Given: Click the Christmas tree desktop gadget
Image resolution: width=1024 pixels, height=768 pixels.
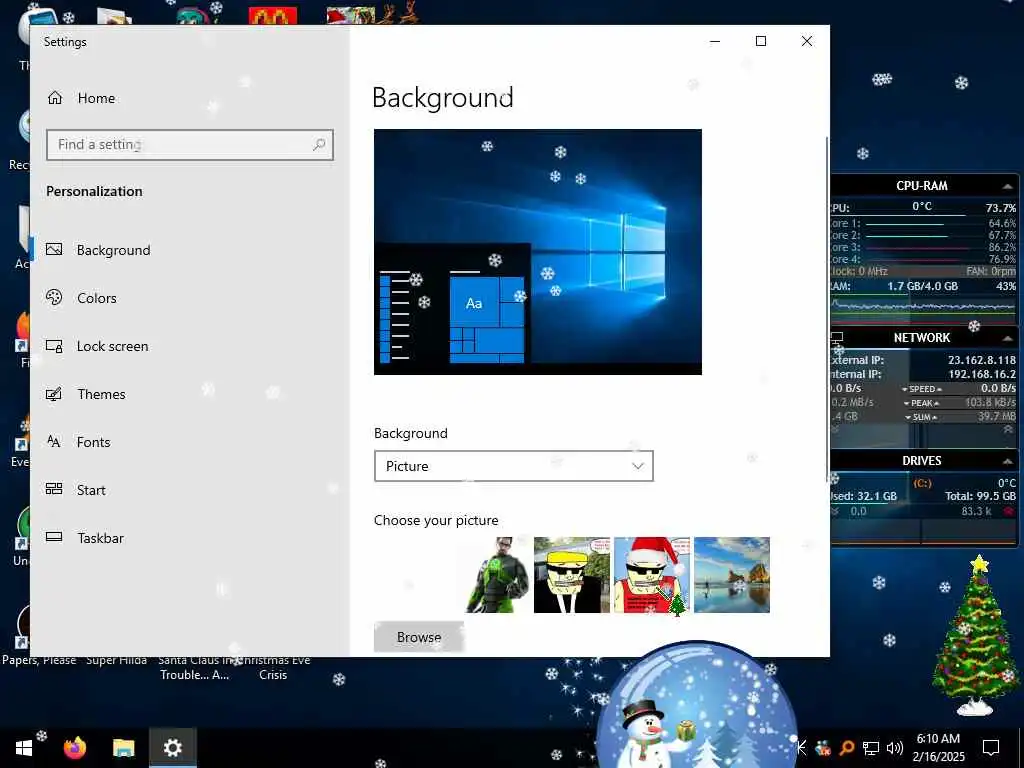Looking at the screenshot, I should pyautogui.click(x=976, y=635).
